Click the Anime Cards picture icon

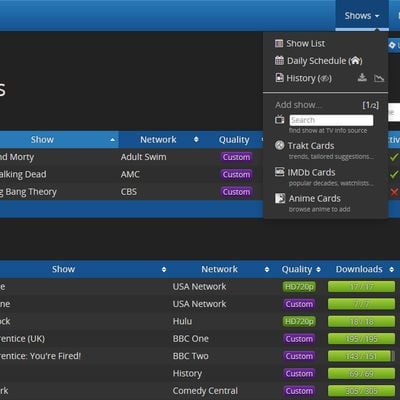[x=280, y=198]
